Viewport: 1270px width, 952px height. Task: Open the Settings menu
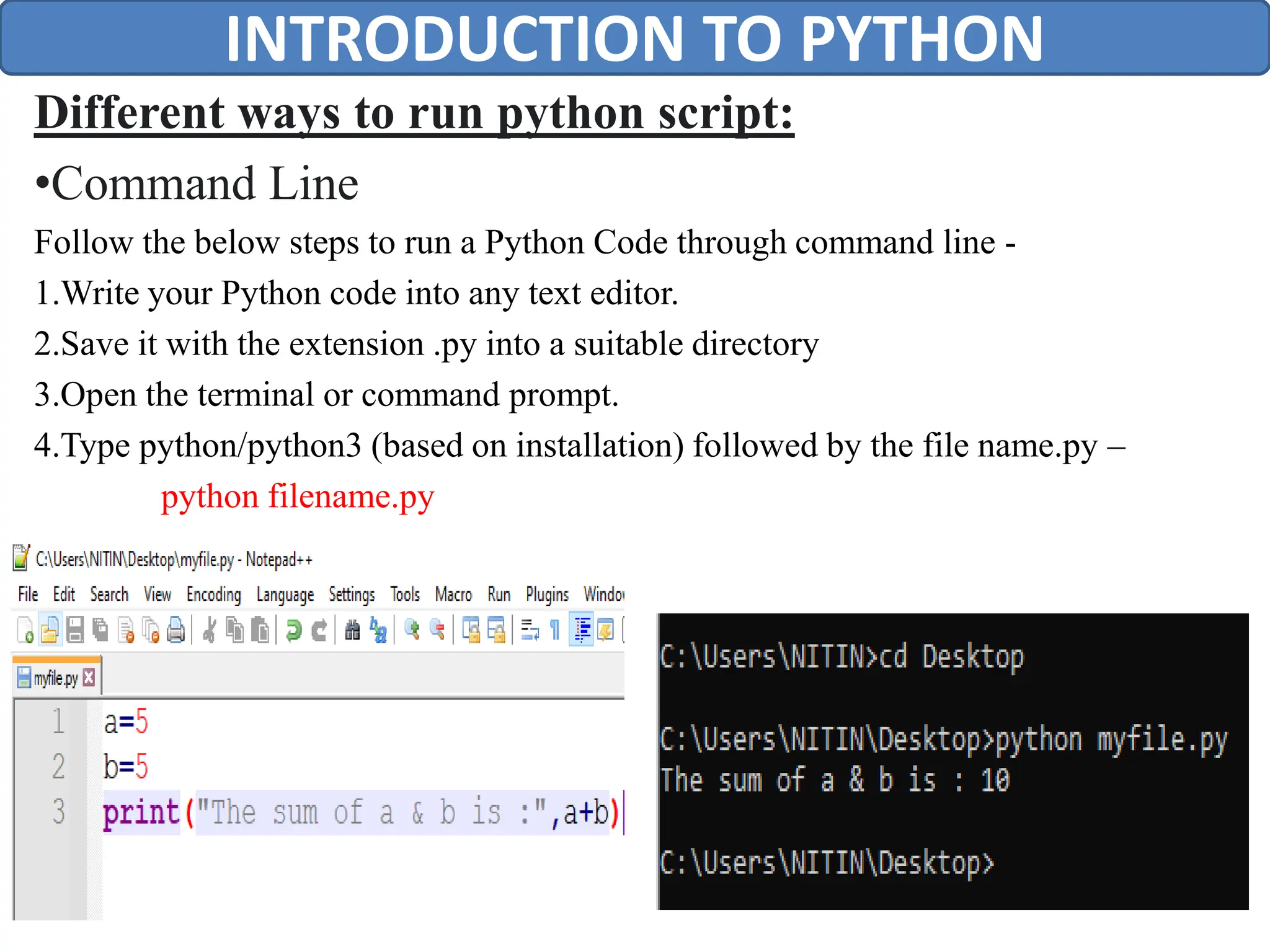pos(352,596)
